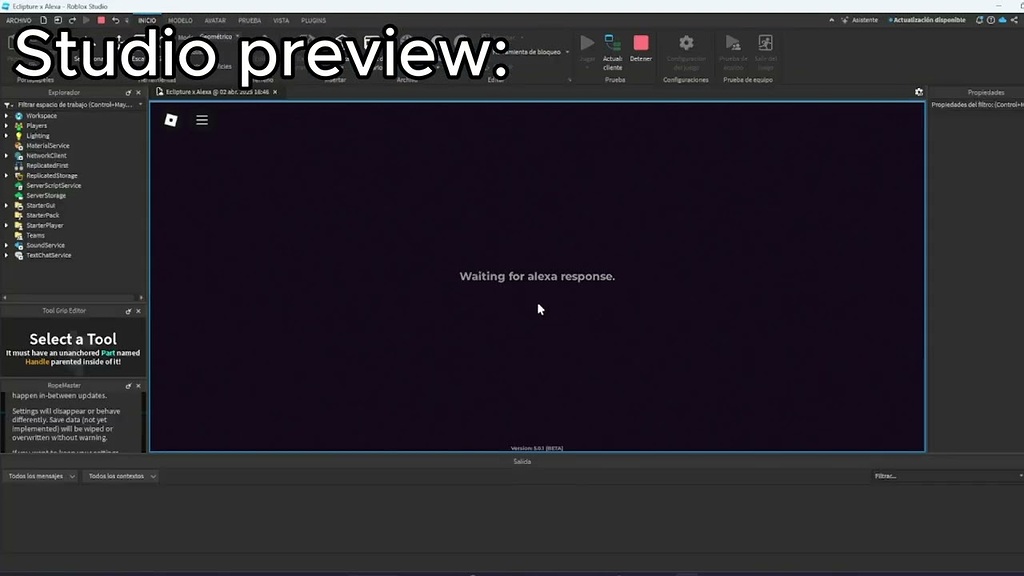Open Todos los mensajes dropdown
Viewport: 1024px width, 576px height.
41,476
